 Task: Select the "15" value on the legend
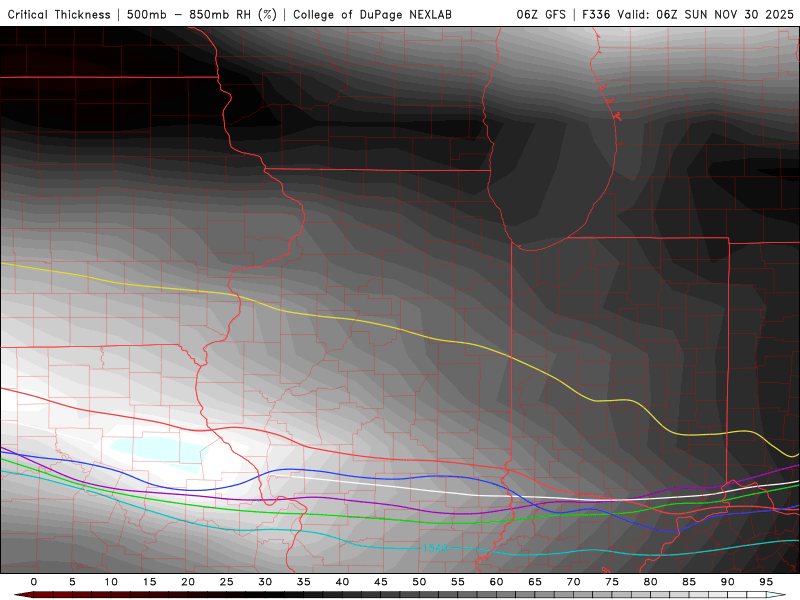coord(149,582)
